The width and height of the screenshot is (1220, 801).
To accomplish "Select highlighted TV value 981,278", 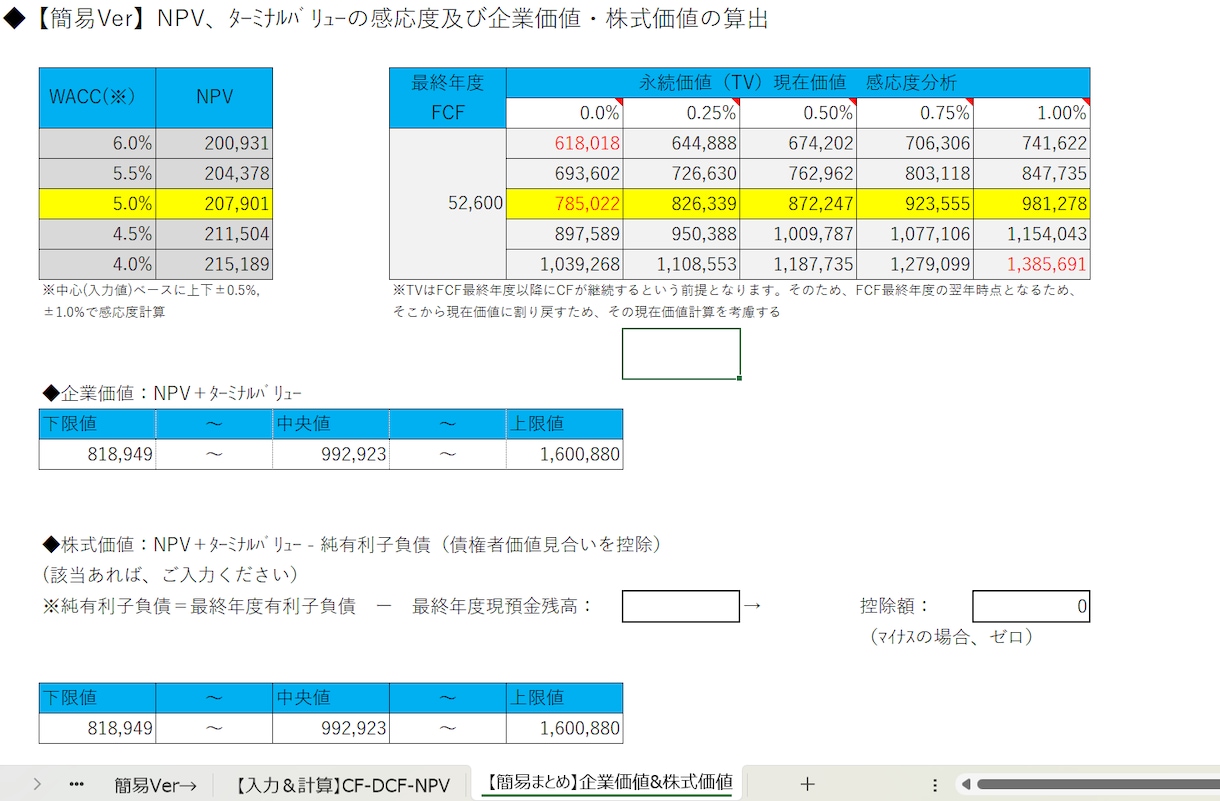I will click(x=1032, y=204).
